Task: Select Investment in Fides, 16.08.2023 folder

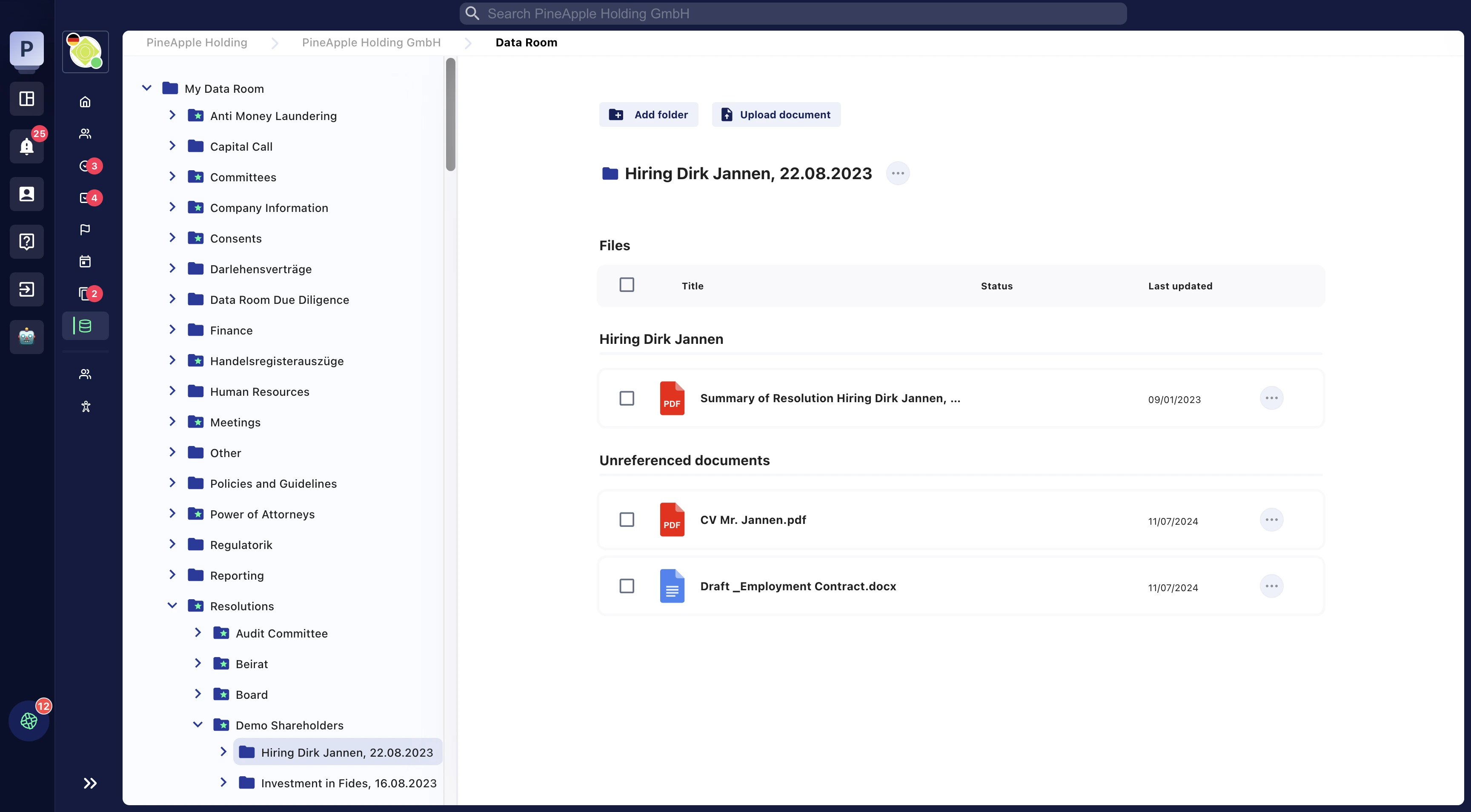Action: click(348, 783)
